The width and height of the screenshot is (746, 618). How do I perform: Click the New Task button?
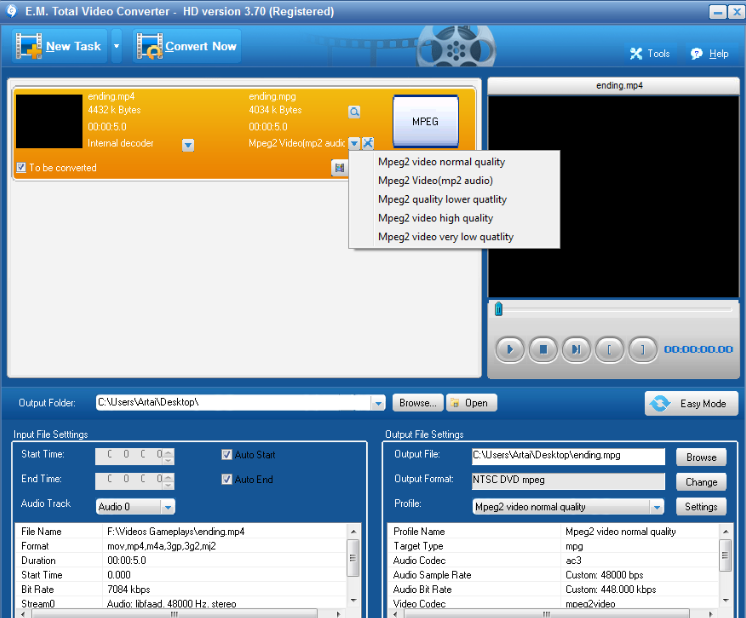pyautogui.click(x=59, y=46)
